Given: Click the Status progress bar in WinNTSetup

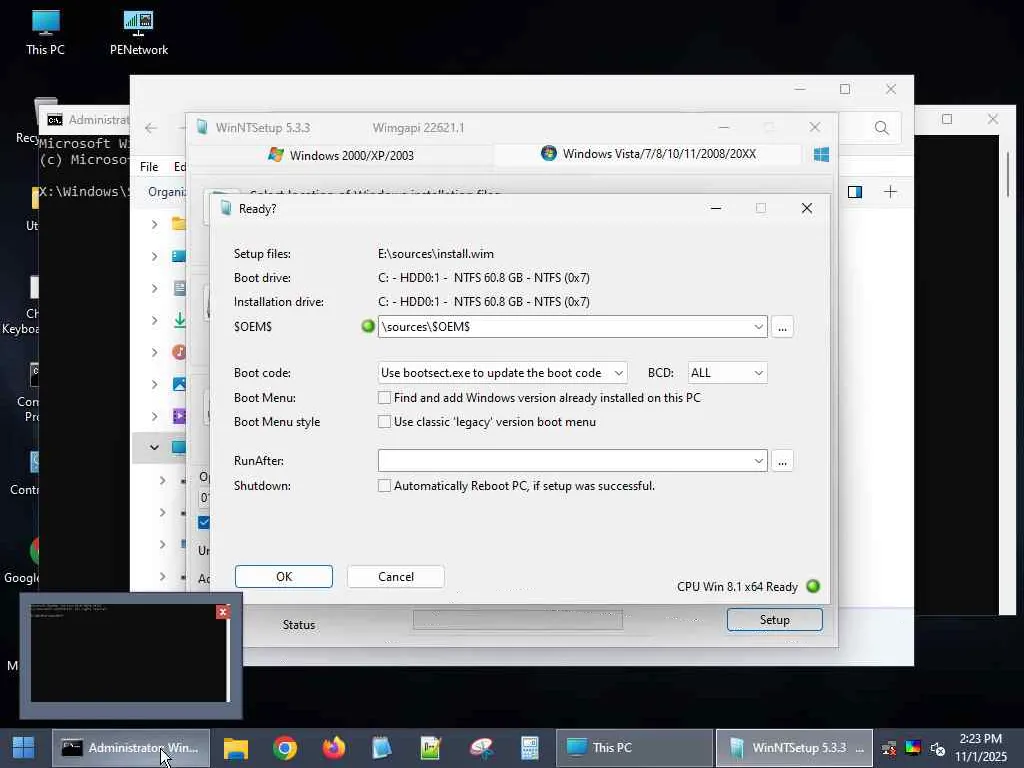Looking at the screenshot, I should click(x=518, y=620).
